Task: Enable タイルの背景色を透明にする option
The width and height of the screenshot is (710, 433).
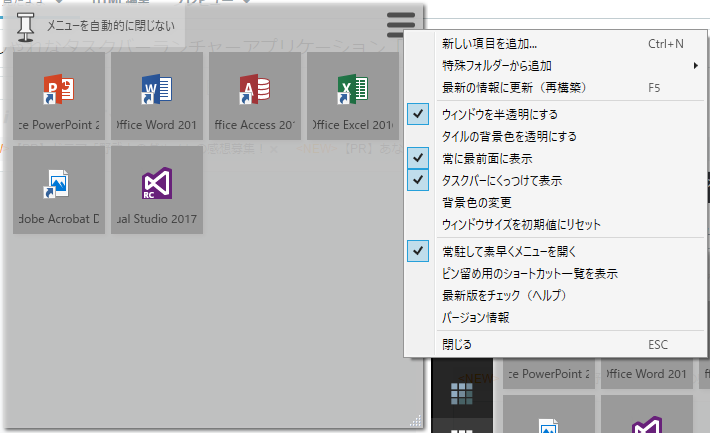Action: click(556, 136)
